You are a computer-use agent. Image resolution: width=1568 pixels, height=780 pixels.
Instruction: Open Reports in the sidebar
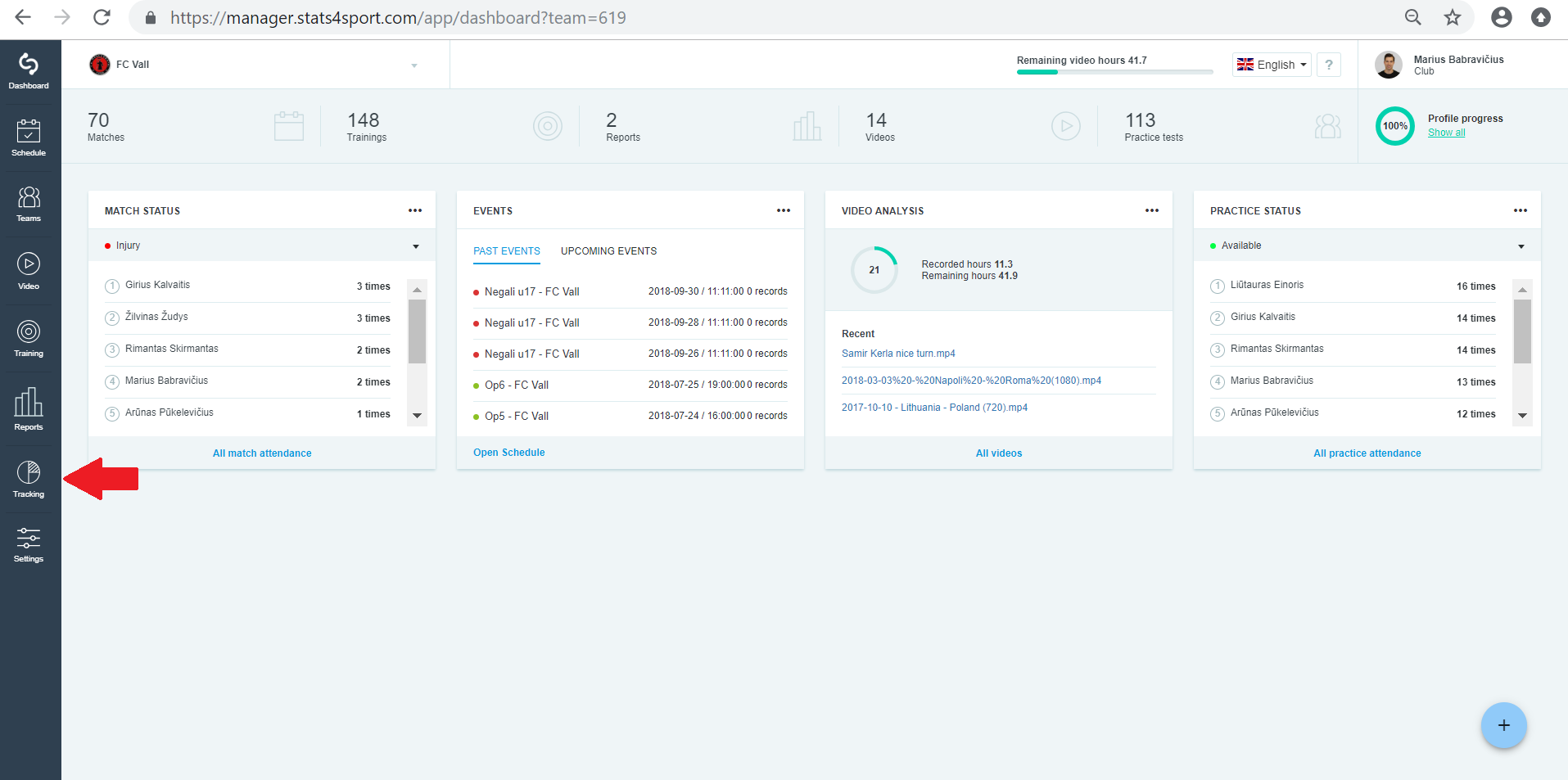click(29, 408)
